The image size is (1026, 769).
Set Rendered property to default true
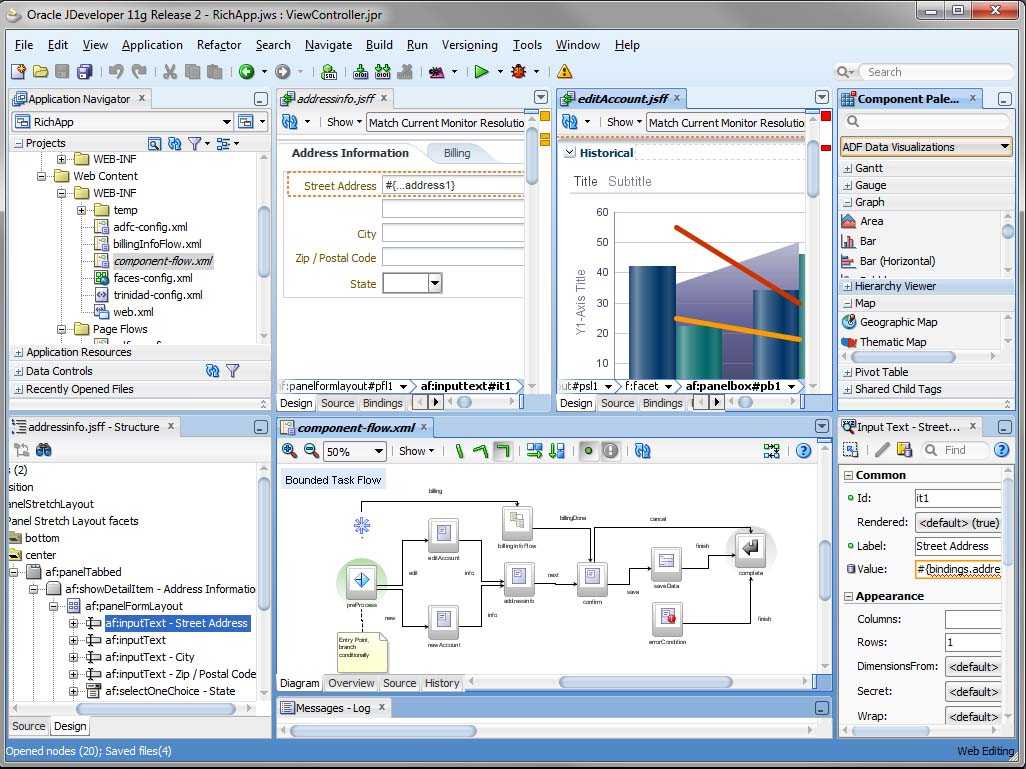(x=957, y=522)
